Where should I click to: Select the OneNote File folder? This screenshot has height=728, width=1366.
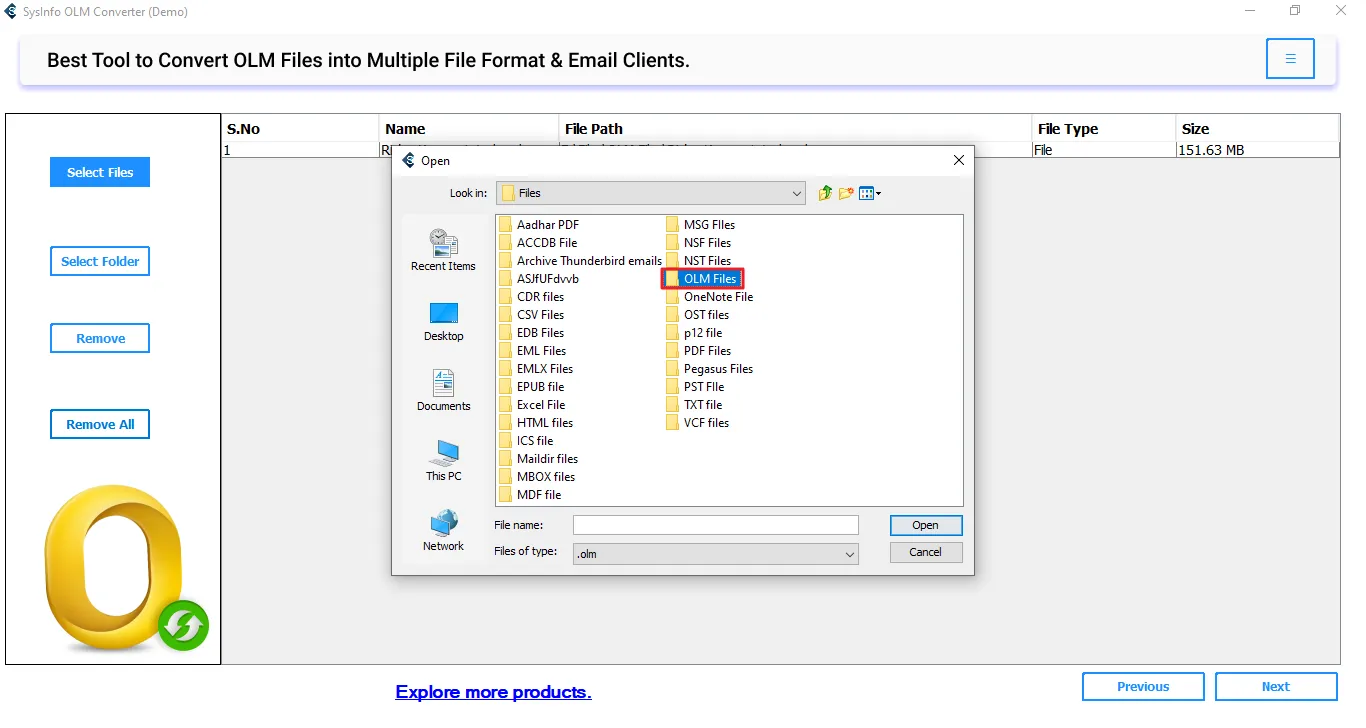click(710, 297)
